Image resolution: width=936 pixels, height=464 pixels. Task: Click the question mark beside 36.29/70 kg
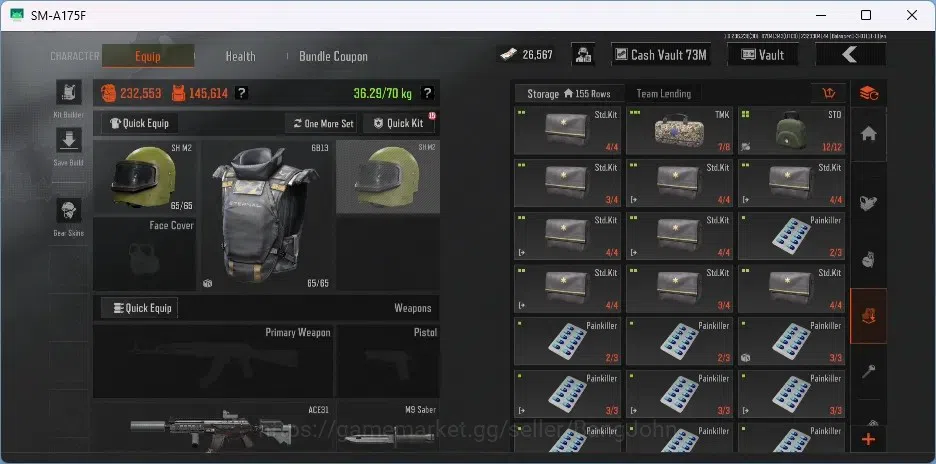pos(427,93)
